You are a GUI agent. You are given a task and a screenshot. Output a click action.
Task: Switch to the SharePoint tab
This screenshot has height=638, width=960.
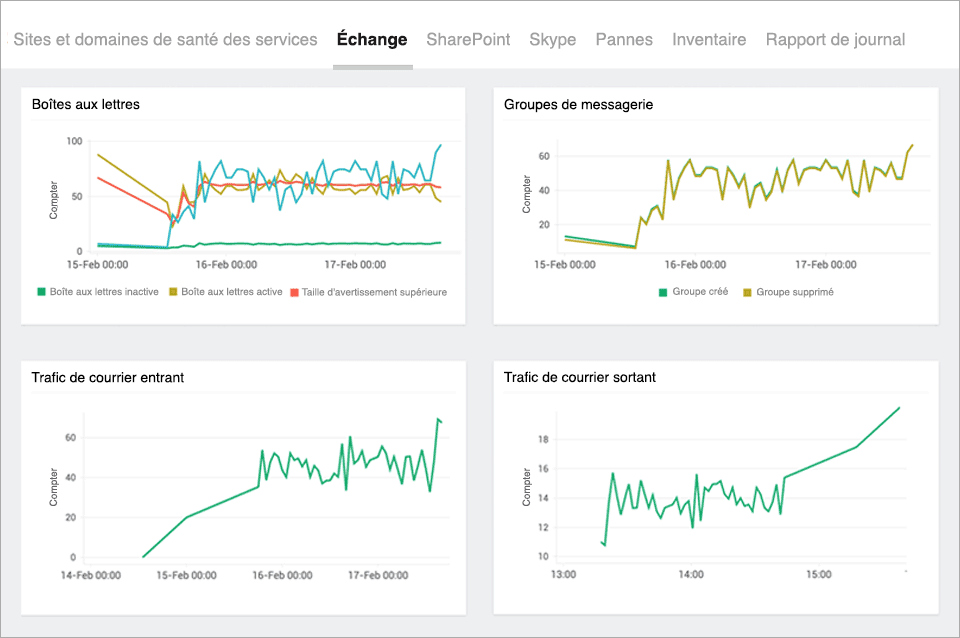(x=468, y=40)
